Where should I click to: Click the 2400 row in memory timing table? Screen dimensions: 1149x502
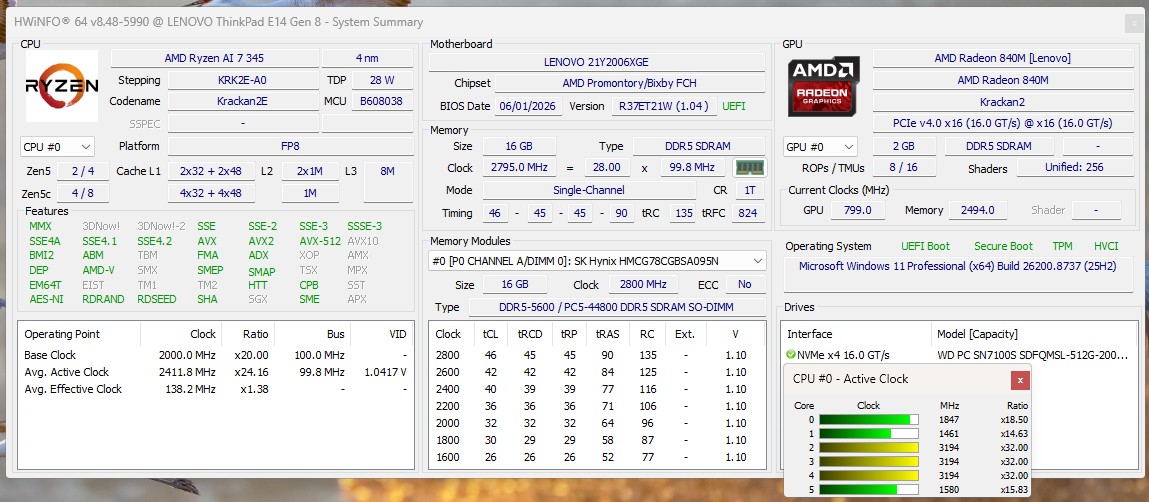point(597,389)
